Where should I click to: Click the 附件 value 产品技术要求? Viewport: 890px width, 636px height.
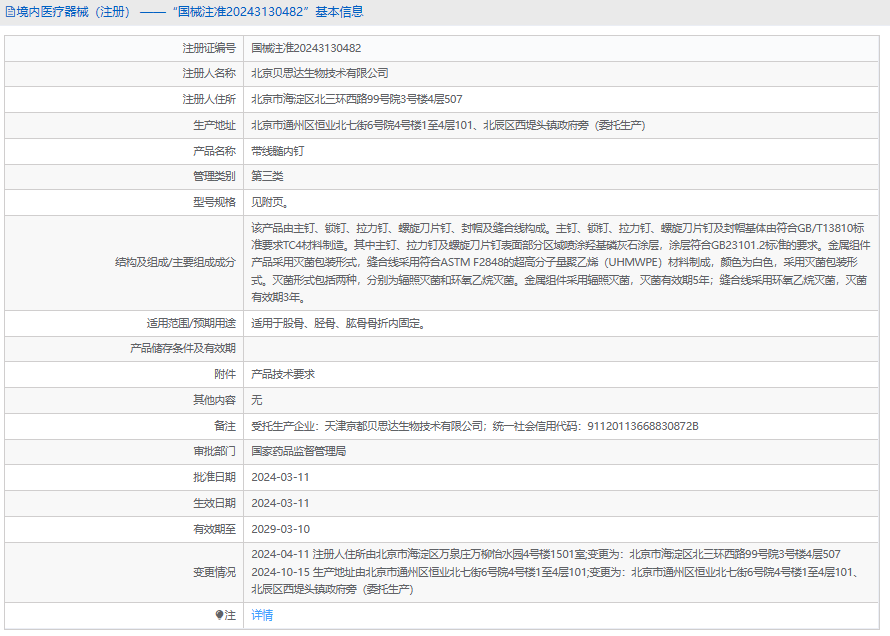(x=283, y=374)
